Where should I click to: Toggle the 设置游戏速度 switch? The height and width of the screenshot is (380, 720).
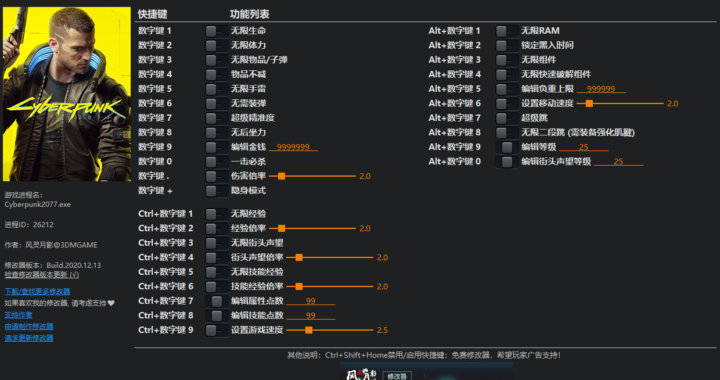(216, 330)
